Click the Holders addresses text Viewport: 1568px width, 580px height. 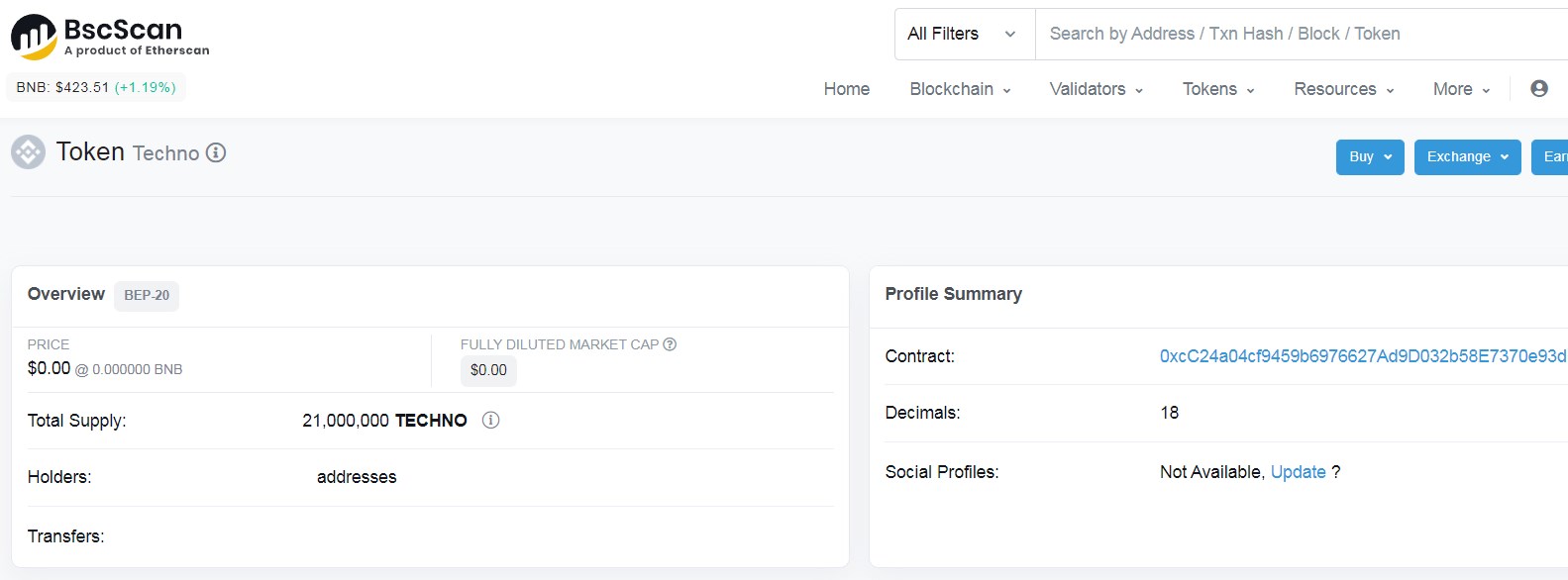[357, 477]
